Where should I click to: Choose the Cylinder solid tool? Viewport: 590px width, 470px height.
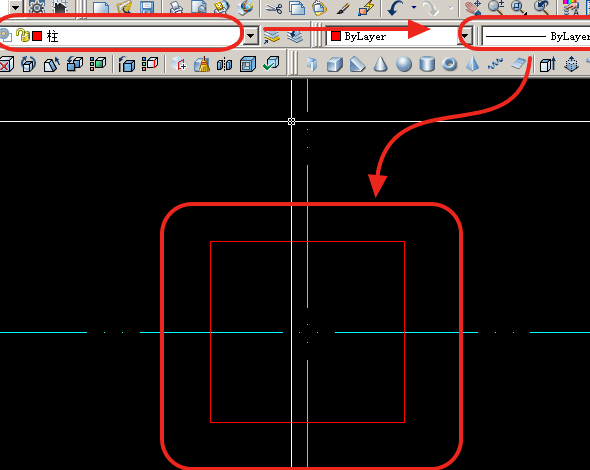tap(427, 64)
